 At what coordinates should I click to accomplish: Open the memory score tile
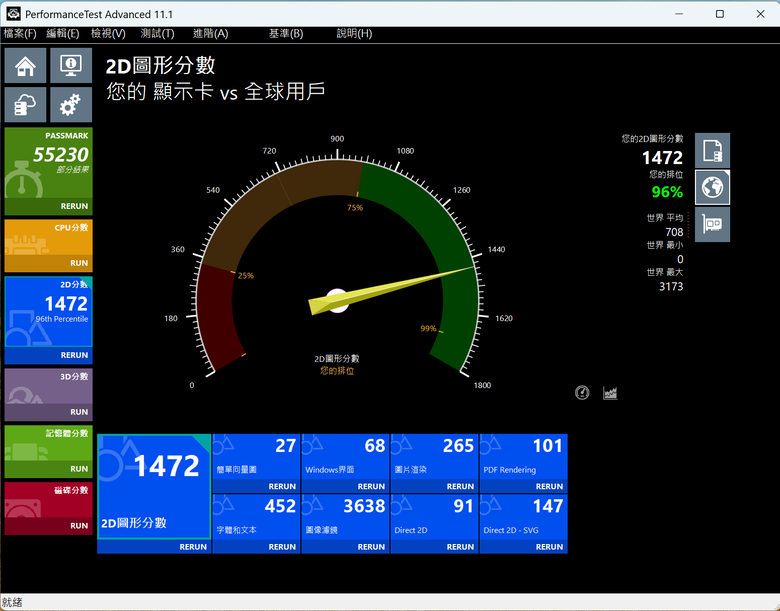coord(48,443)
